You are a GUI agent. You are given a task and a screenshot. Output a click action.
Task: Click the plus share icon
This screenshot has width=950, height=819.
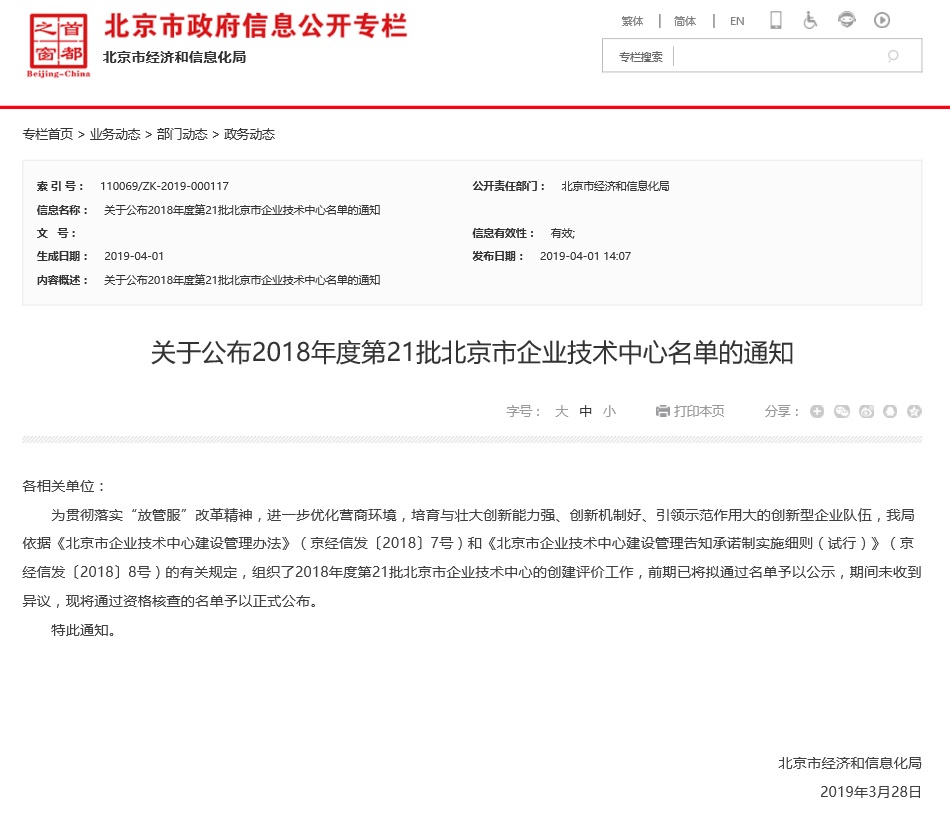[x=817, y=411]
